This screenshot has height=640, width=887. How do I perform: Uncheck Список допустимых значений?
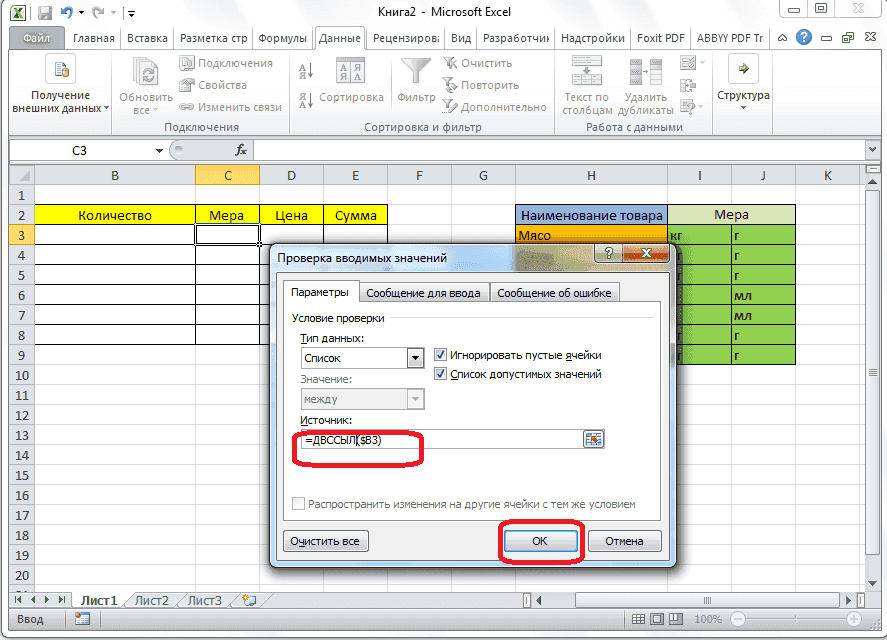pos(441,374)
